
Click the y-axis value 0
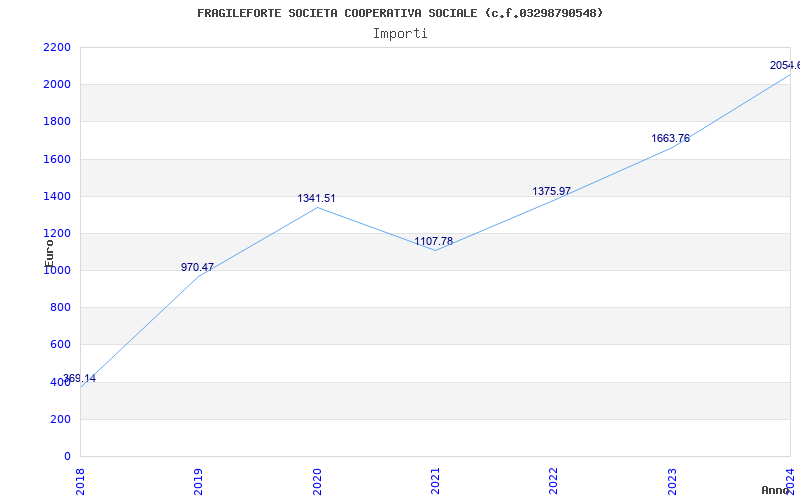point(67,456)
